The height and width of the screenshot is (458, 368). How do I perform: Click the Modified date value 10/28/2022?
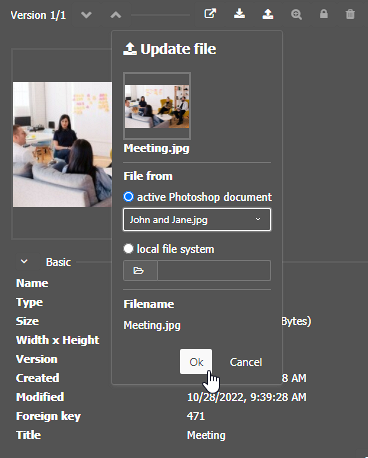coord(247,397)
